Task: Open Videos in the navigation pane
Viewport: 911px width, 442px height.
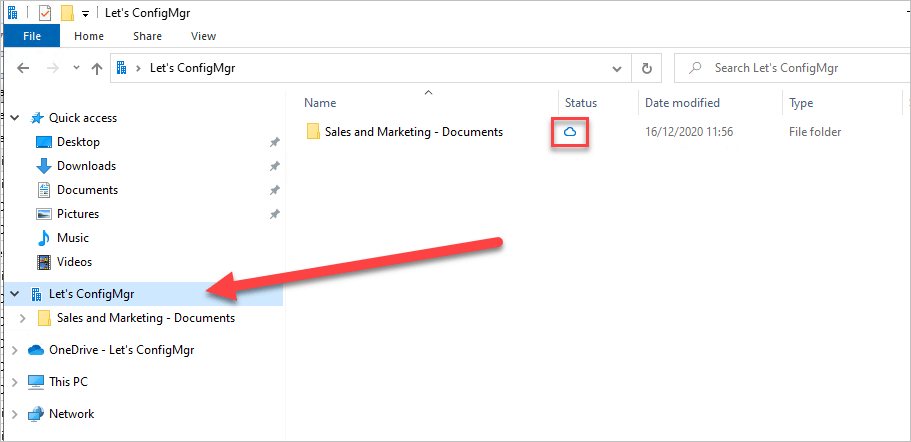Action: pyautogui.click(x=74, y=262)
